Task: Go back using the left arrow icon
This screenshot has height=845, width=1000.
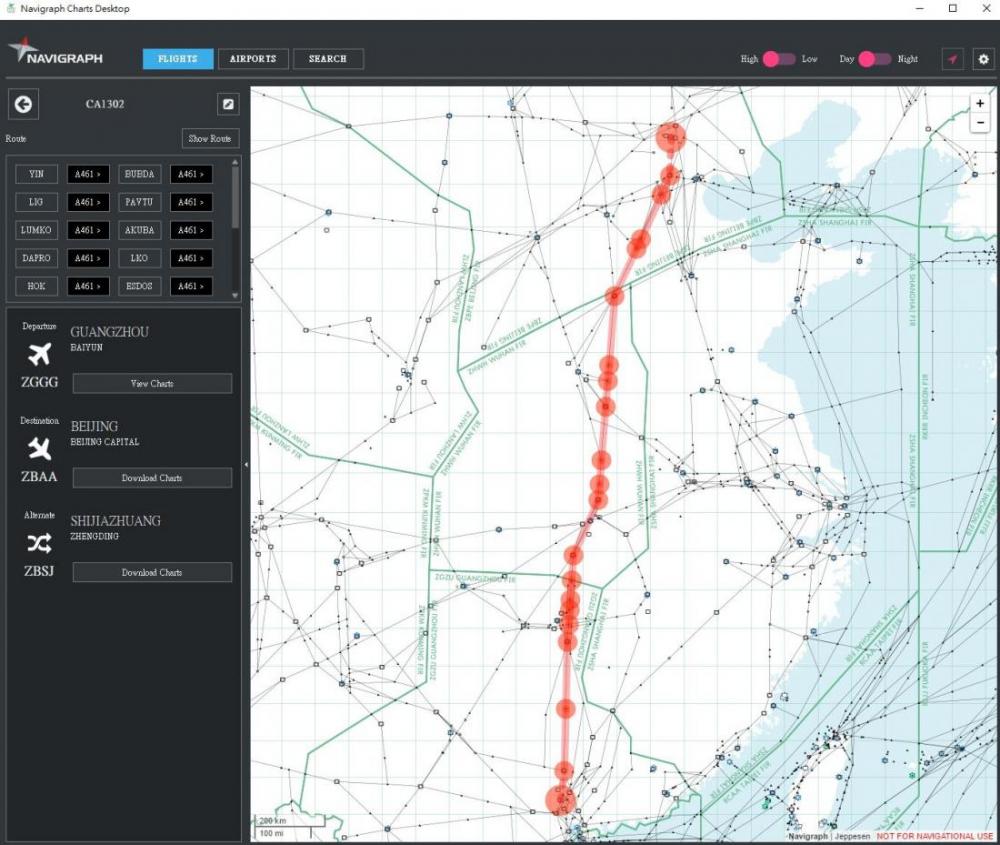Action: tap(24, 104)
